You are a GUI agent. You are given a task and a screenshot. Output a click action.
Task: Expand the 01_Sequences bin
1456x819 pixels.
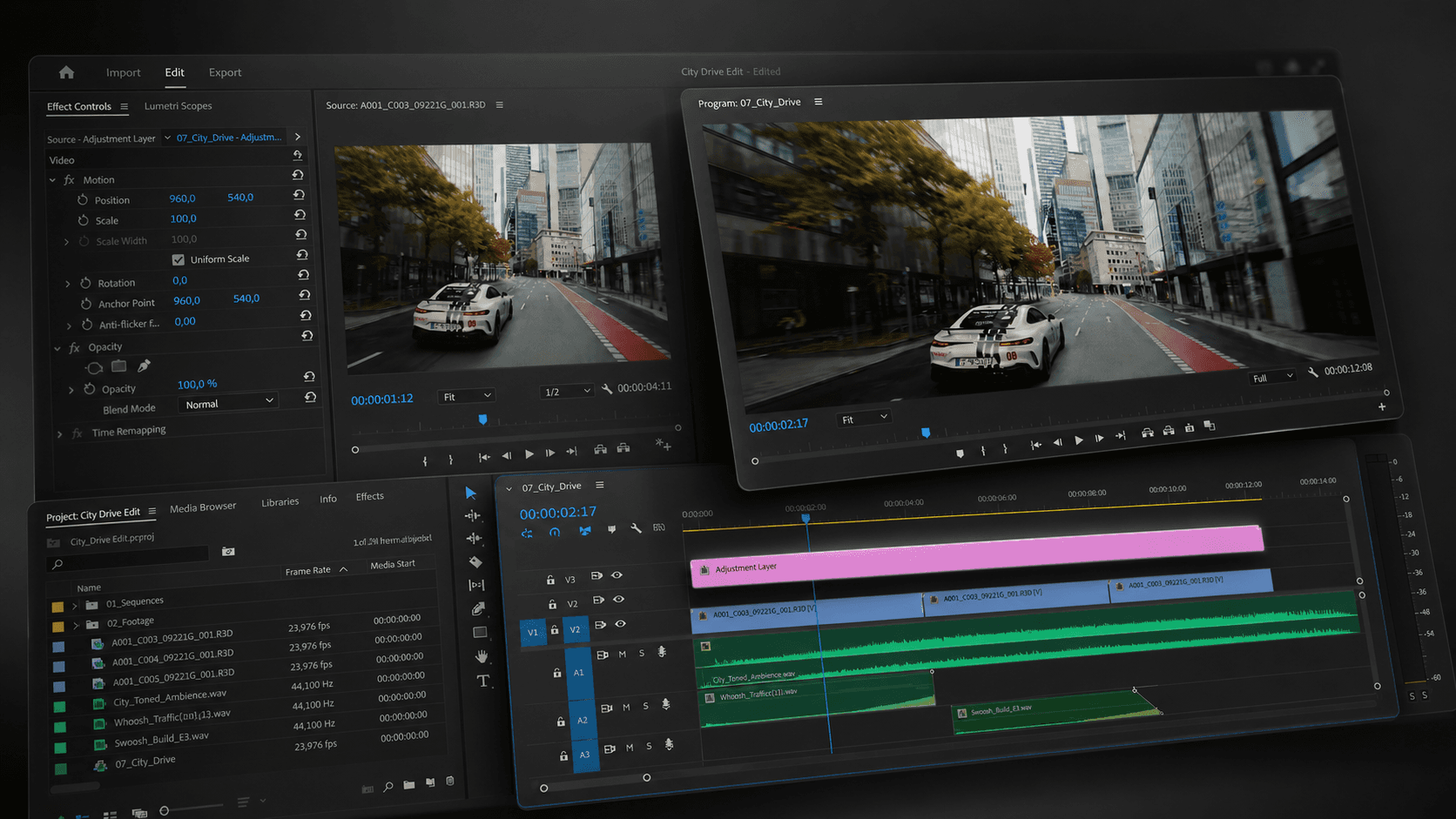click(75, 605)
